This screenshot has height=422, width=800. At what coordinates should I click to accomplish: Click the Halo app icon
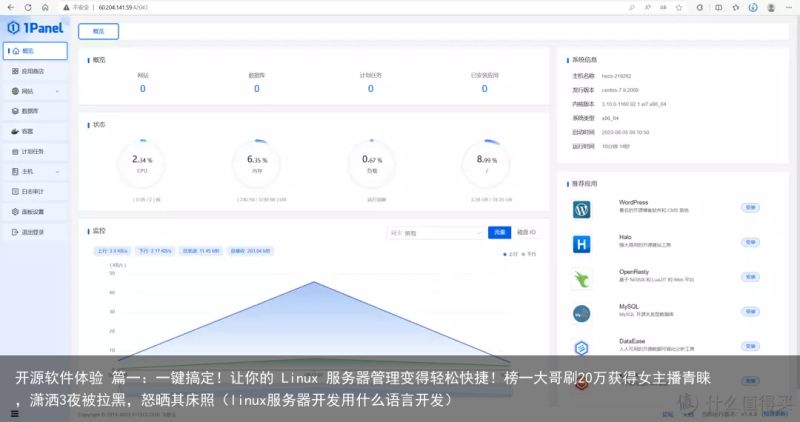click(x=582, y=244)
